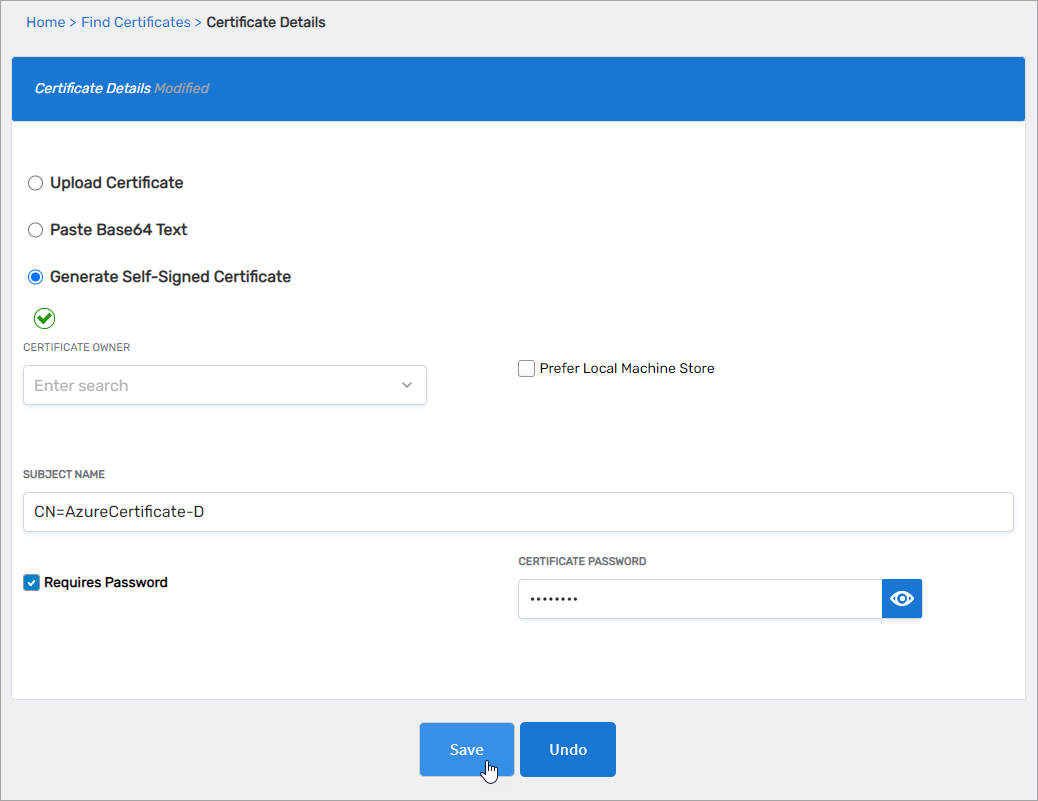This screenshot has width=1038, height=801.
Task: Enable Prefer Local Machine Store checkbox
Action: tap(526, 369)
